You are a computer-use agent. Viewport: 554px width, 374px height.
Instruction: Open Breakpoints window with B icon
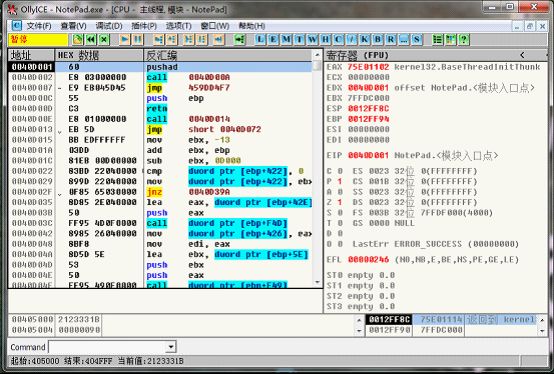378,39
